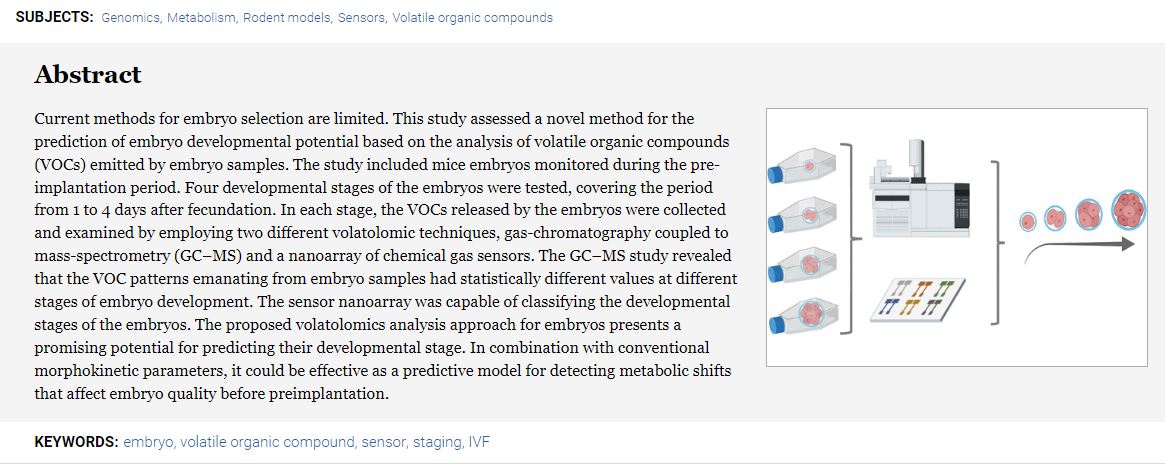Select the sensor keyword link
The image size is (1165, 467).
[x=384, y=442]
